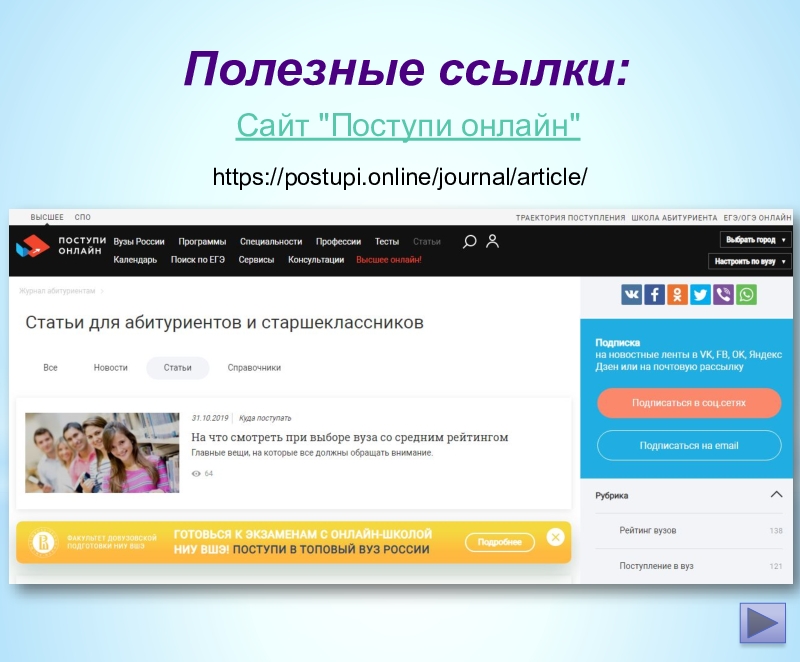The height and width of the screenshot is (662, 800).
Task: Open Профессии menu item
Action: 338,242
